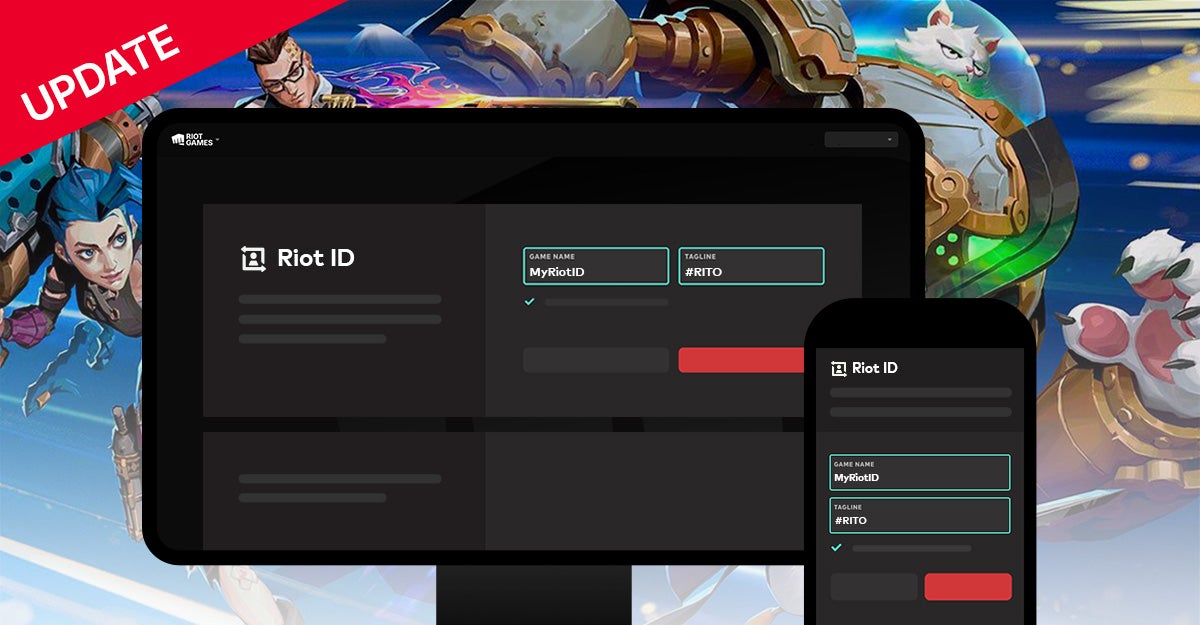Click the mobile GAME NAME input box
Screen dimensions: 1200x625
coord(920,472)
